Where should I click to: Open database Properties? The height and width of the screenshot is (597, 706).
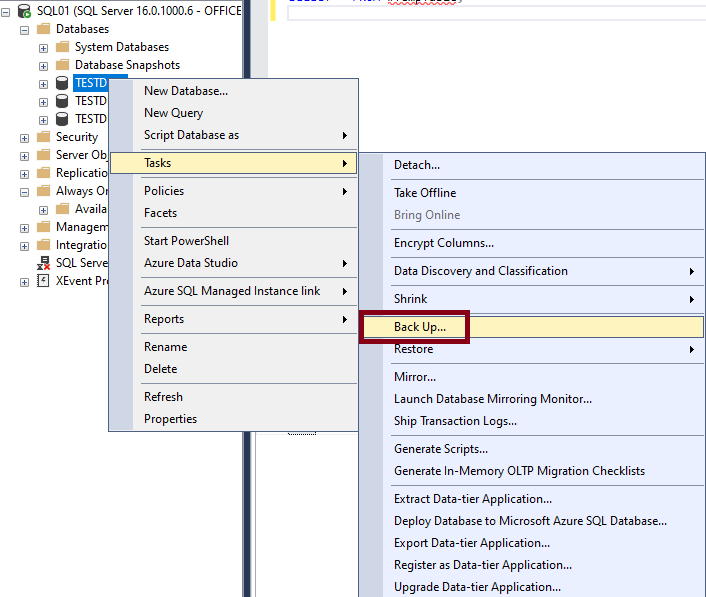pos(233,419)
